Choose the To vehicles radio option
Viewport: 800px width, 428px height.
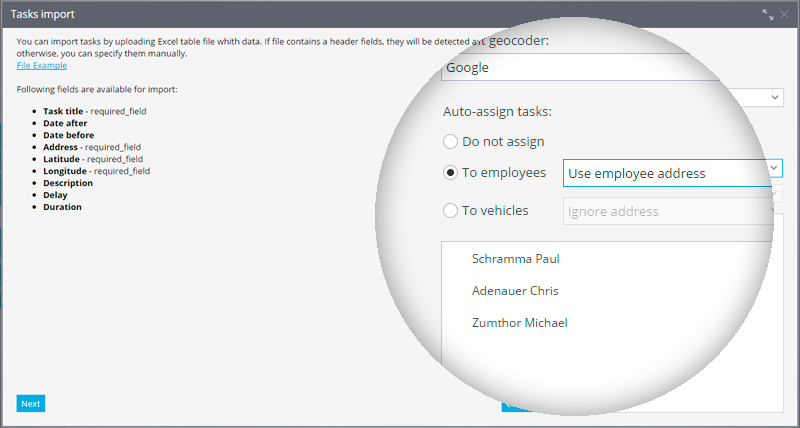pyautogui.click(x=451, y=211)
